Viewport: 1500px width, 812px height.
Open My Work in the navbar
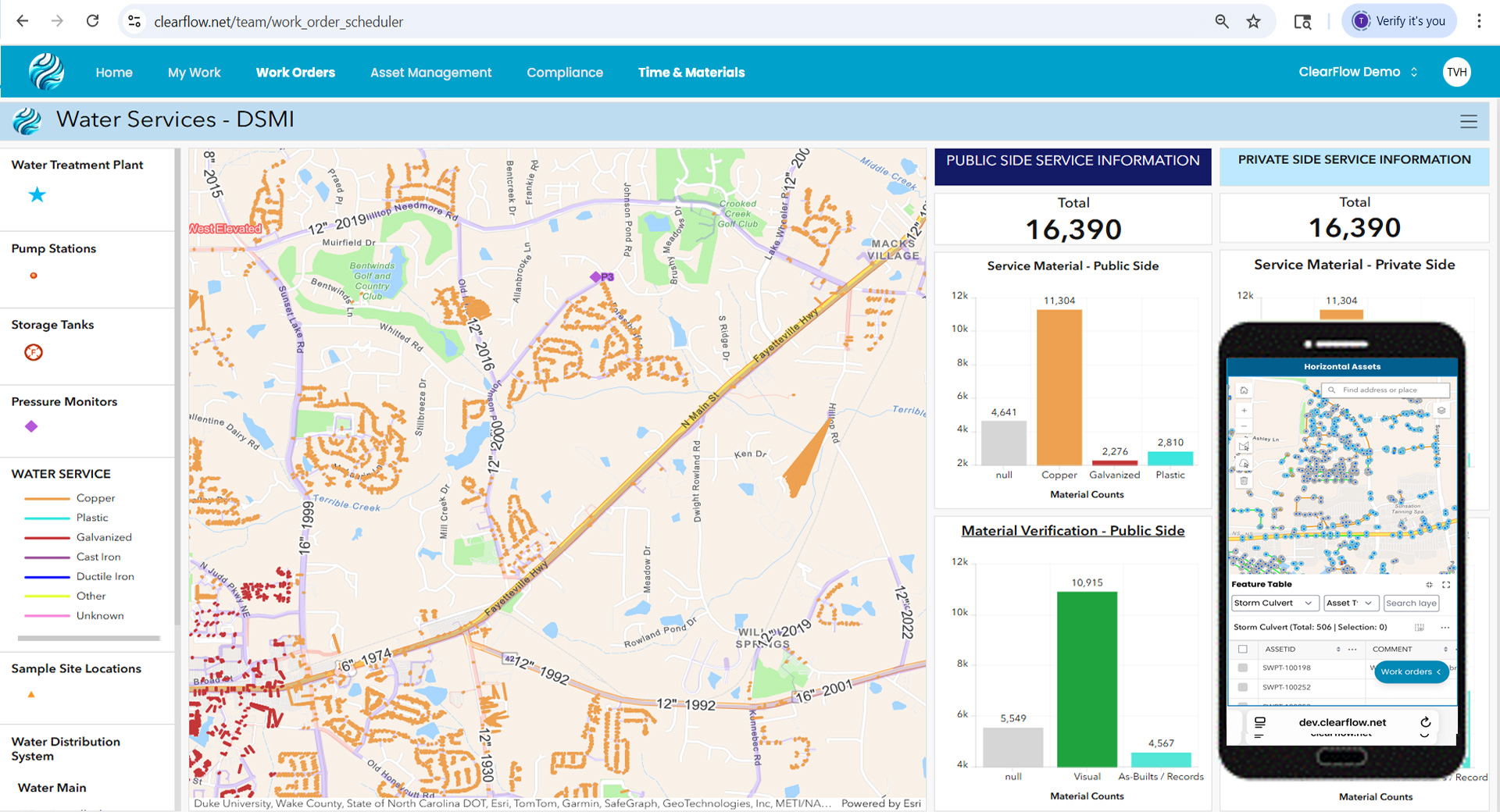[195, 73]
